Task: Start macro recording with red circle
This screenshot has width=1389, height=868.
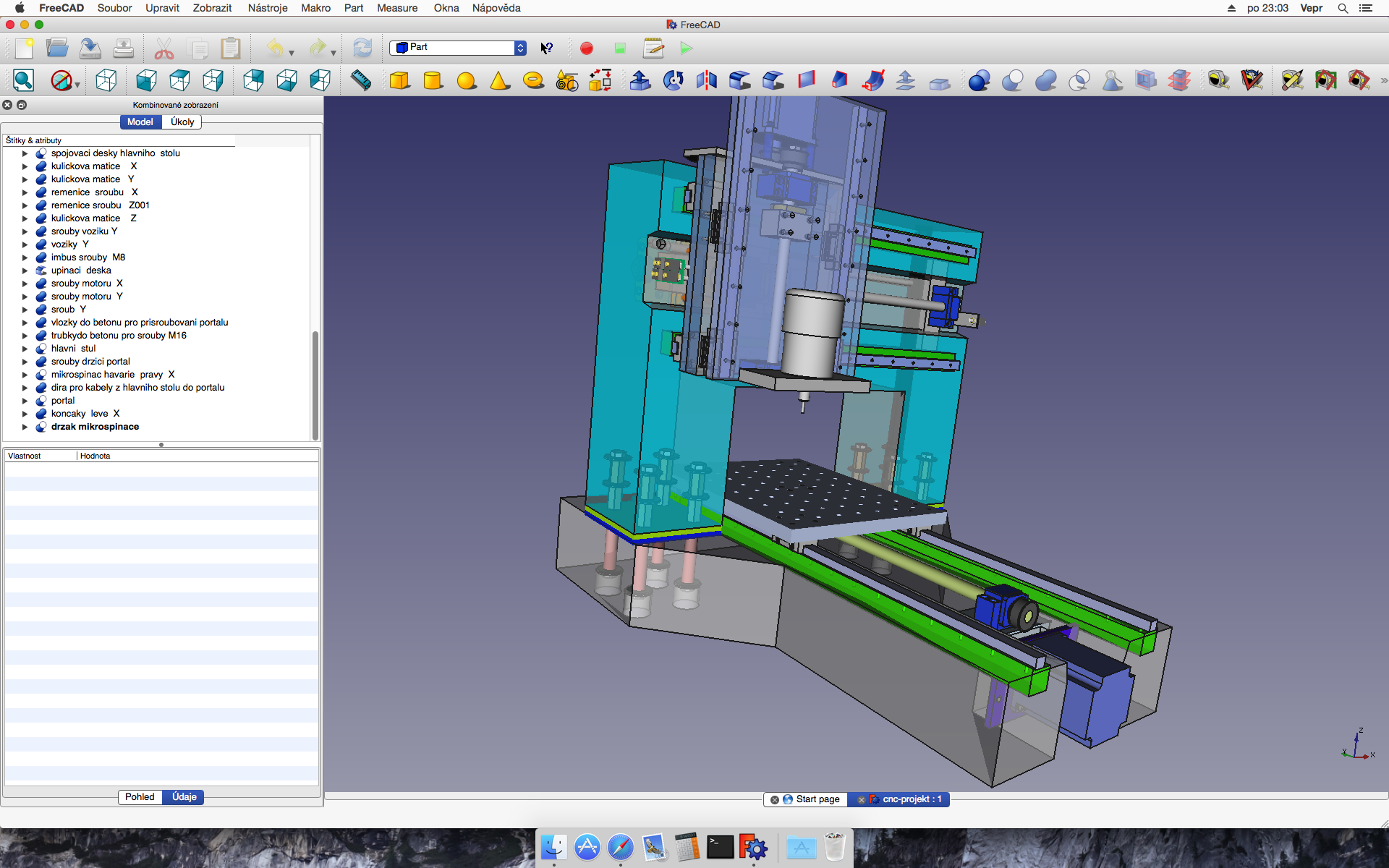Action: point(587,48)
